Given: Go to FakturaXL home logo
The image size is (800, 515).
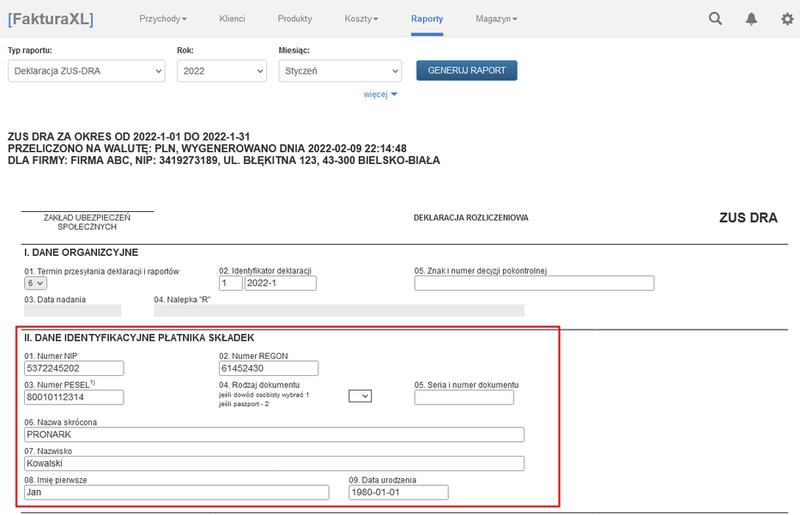Looking at the screenshot, I should coord(51,19).
